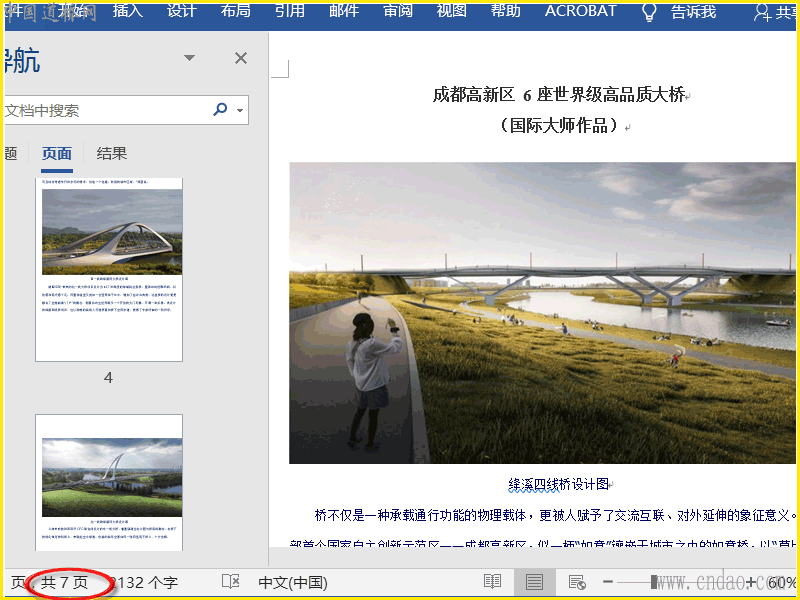Viewport: 800px width, 600px height.
Task: Open the 插入 ribbon tab
Action: point(128,10)
